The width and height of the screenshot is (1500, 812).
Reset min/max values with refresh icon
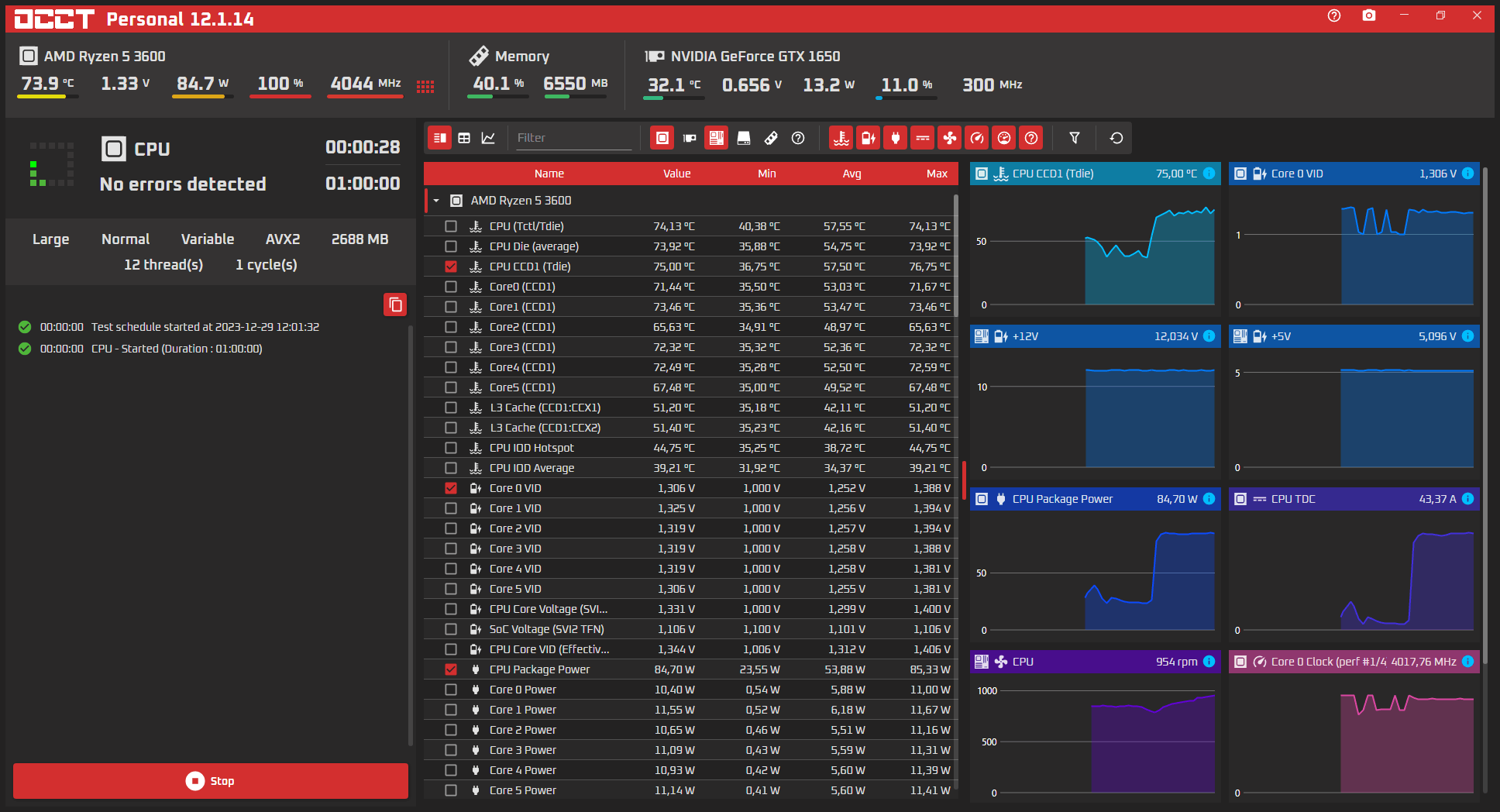pos(1116,138)
